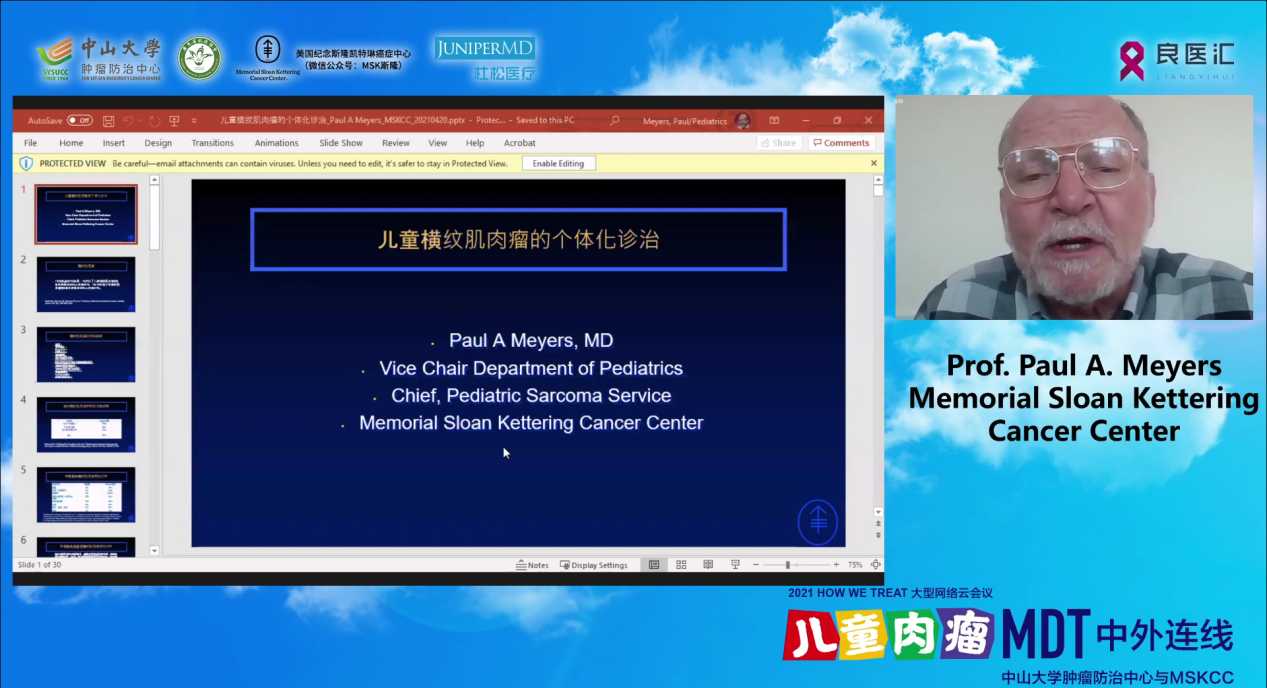Close the Protected View message bar
1267x688 pixels.
click(873, 163)
